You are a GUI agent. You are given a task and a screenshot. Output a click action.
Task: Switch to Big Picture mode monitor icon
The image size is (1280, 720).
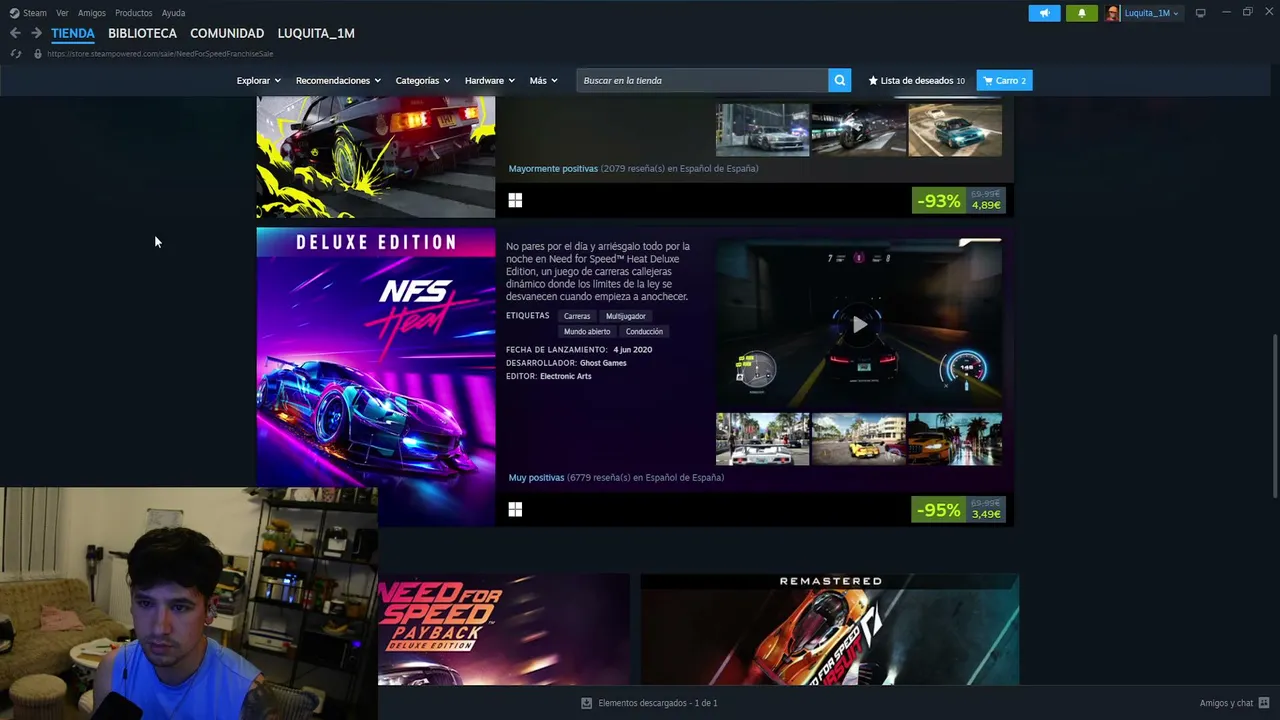1200,13
